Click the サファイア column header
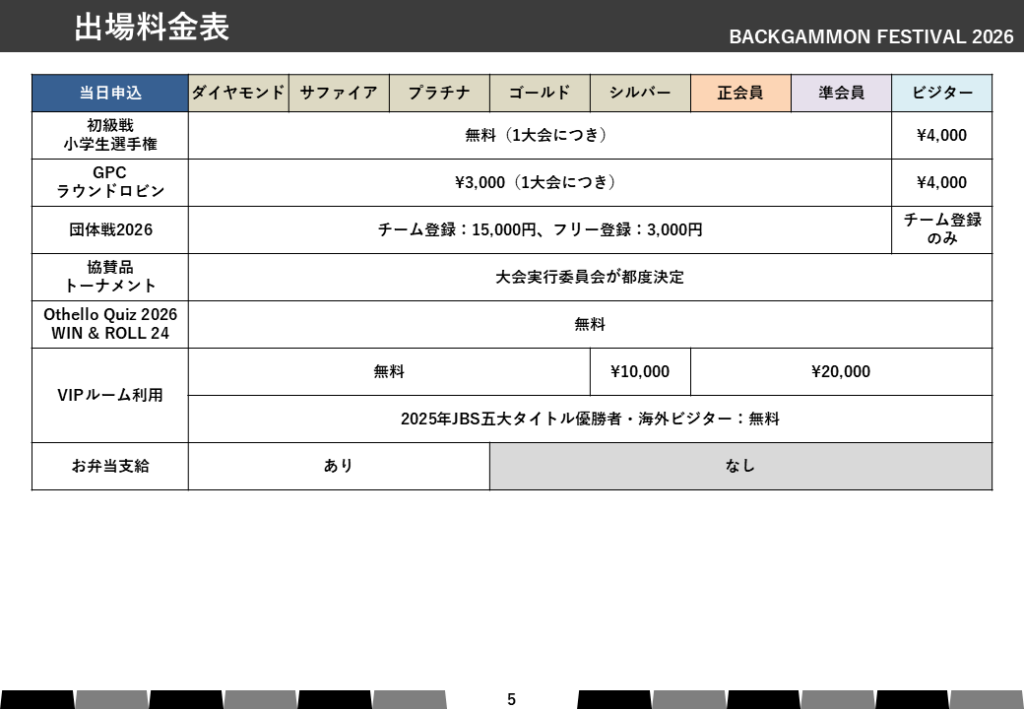Viewport: 1024px width, 709px height. point(339,93)
